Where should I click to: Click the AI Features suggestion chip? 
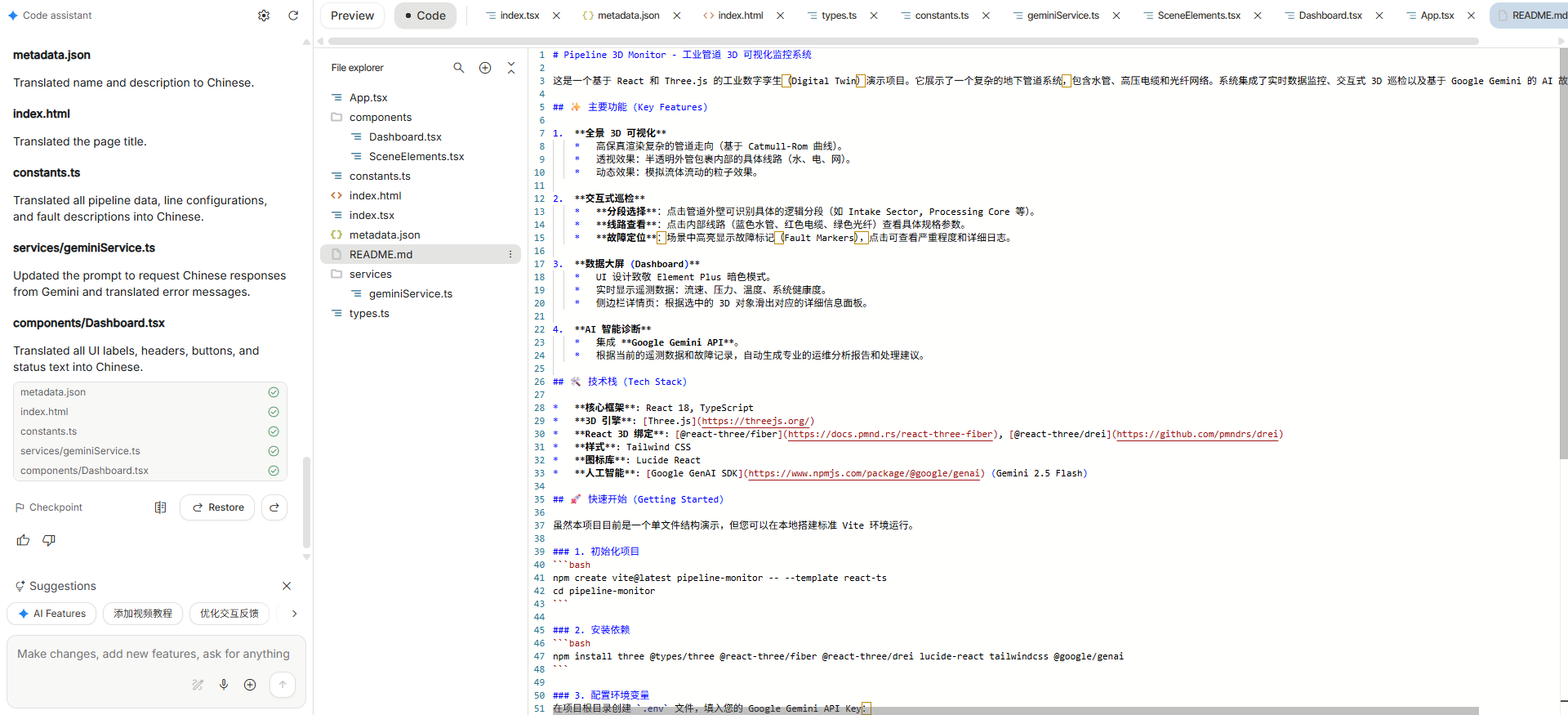(x=52, y=614)
